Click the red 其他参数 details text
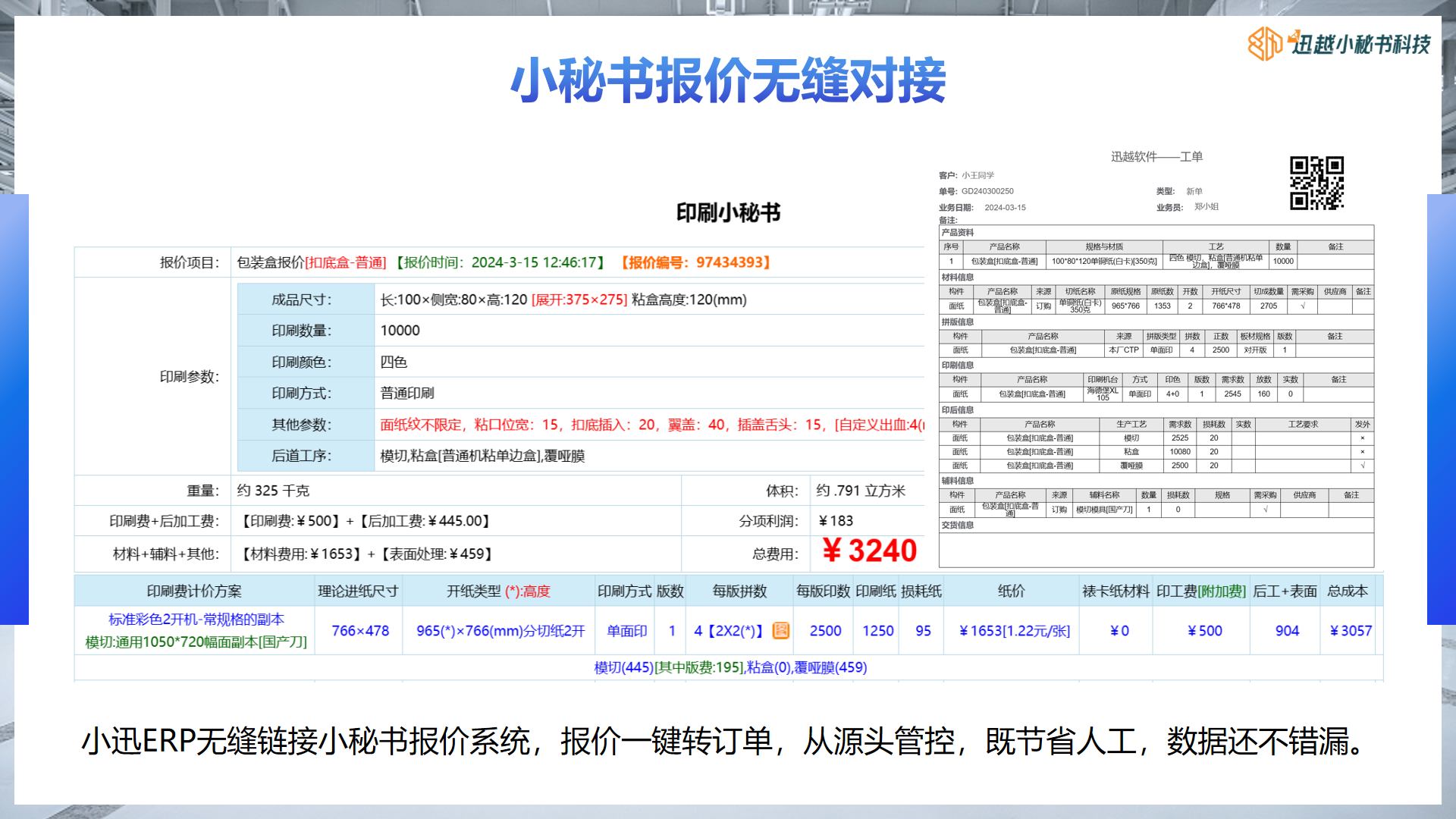1456x819 pixels. [x=652, y=425]
